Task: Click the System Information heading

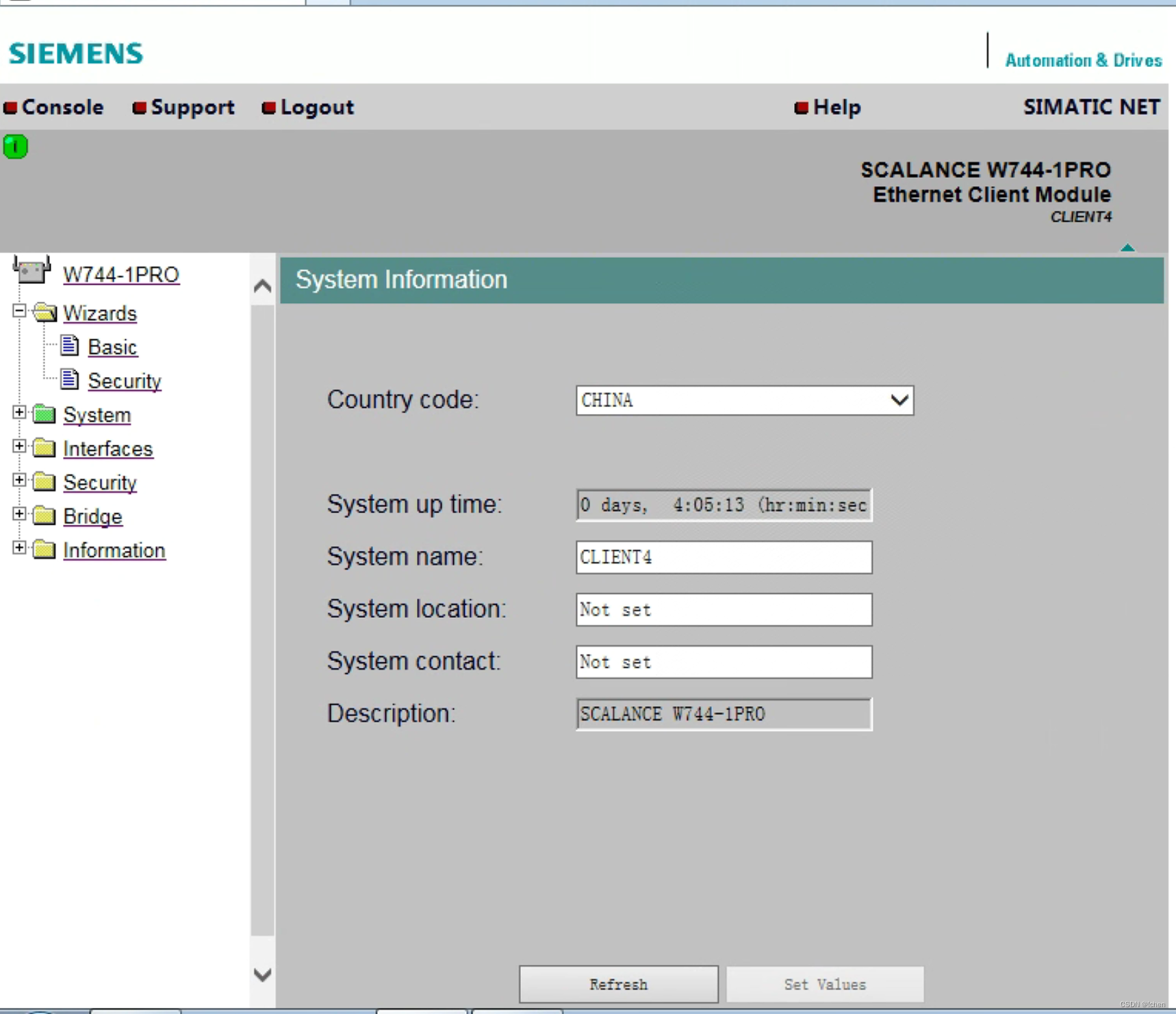Action: coord(401,280)
